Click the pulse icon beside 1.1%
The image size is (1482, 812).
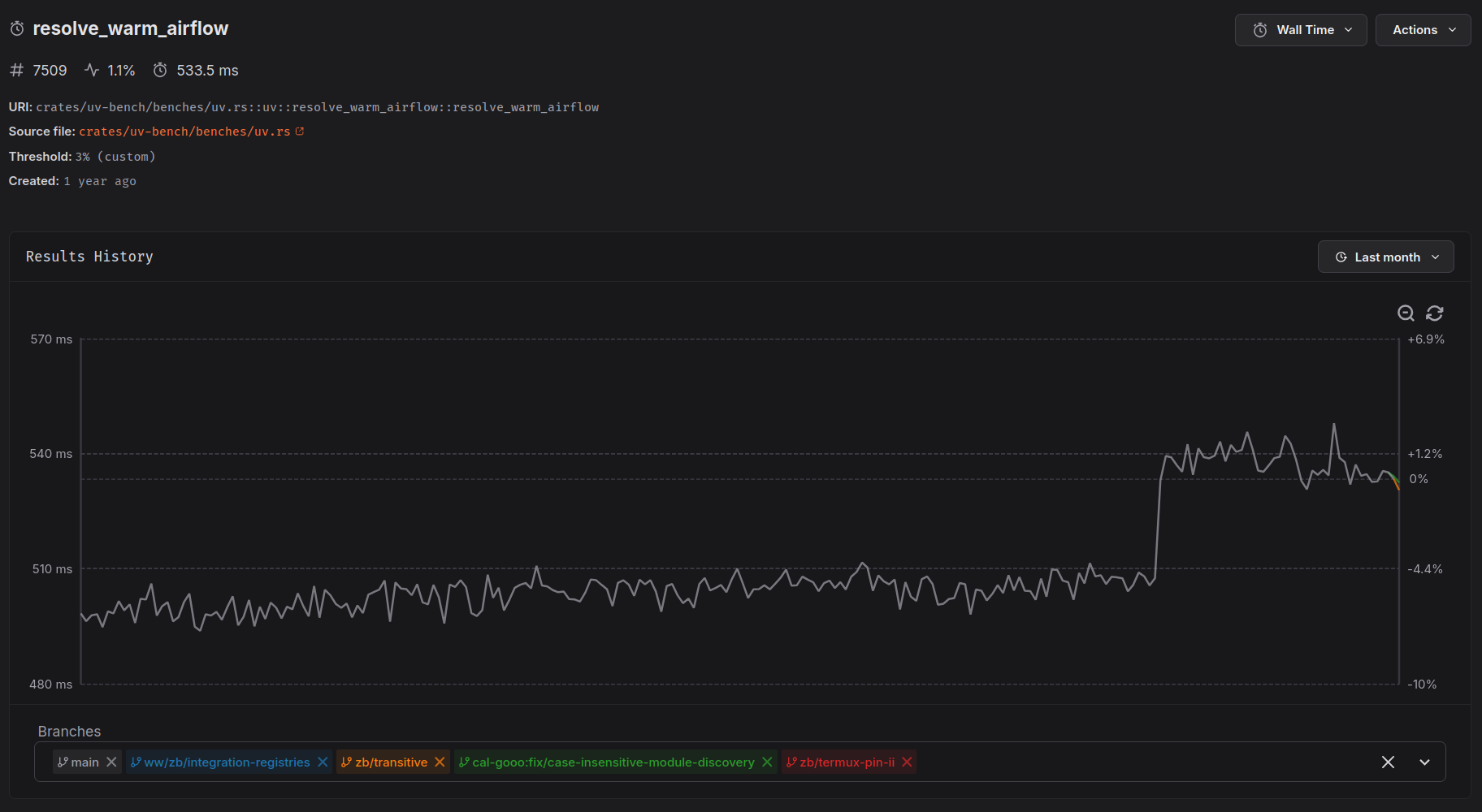point(91,70)
